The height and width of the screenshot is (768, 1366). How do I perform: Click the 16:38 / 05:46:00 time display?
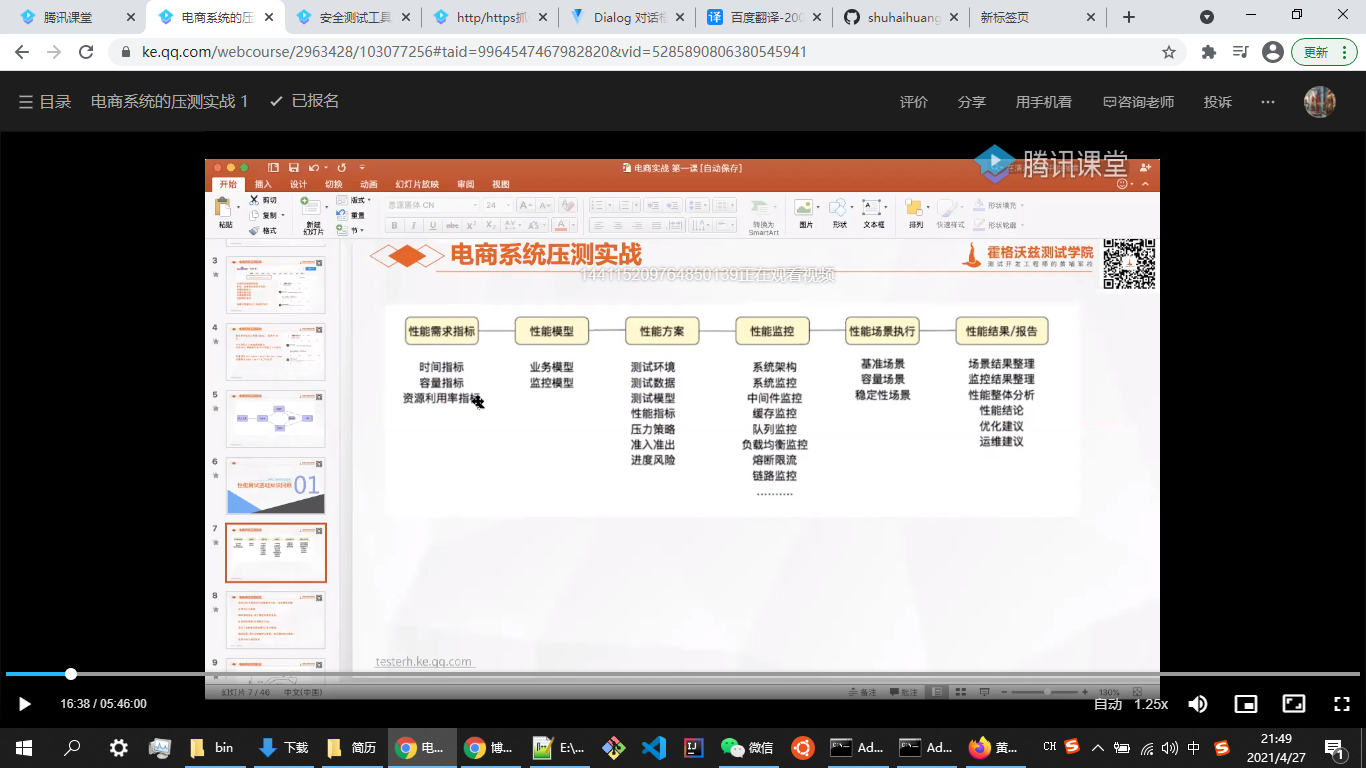[x=104, y=704]
